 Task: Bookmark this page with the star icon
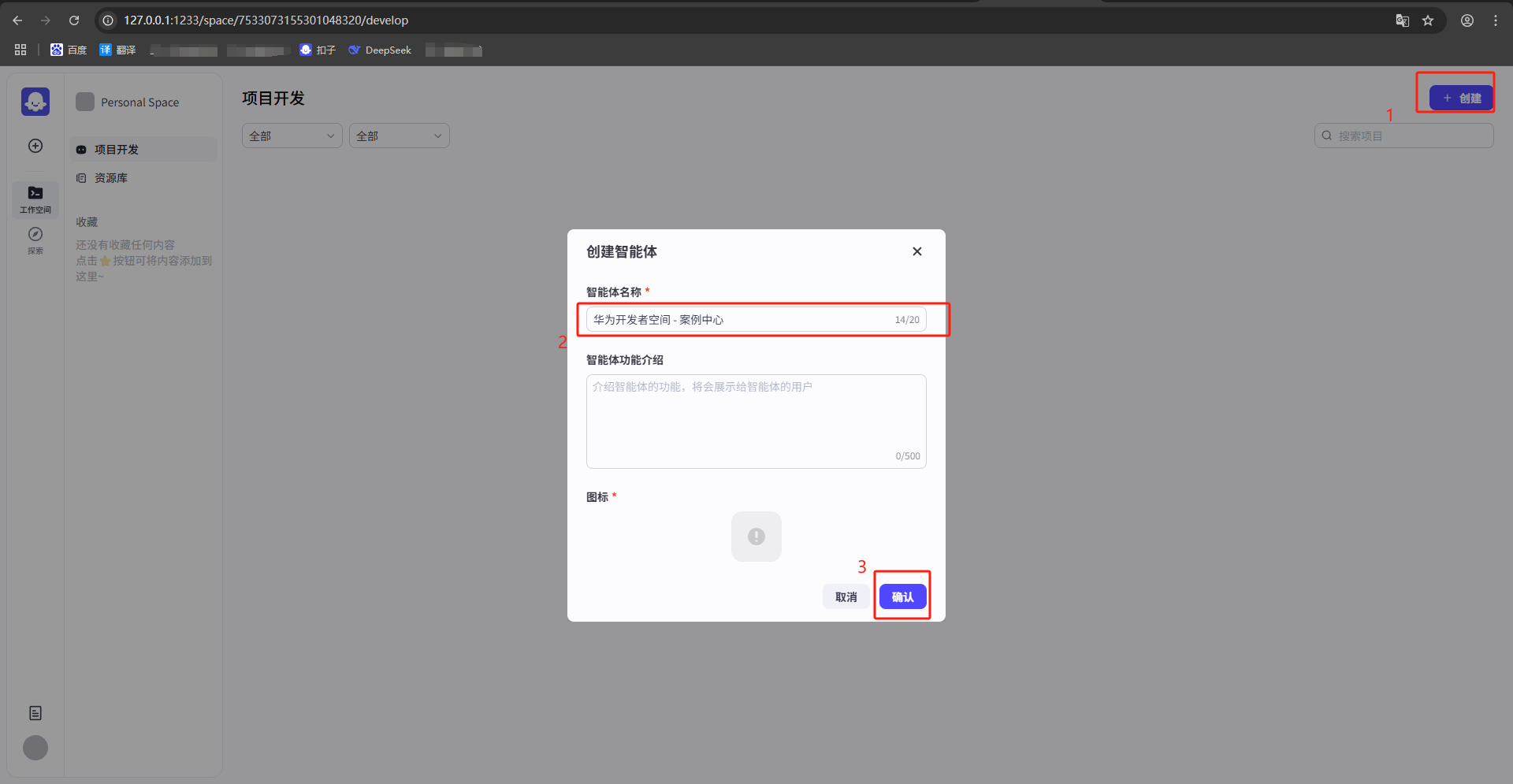pos(1428,20)
